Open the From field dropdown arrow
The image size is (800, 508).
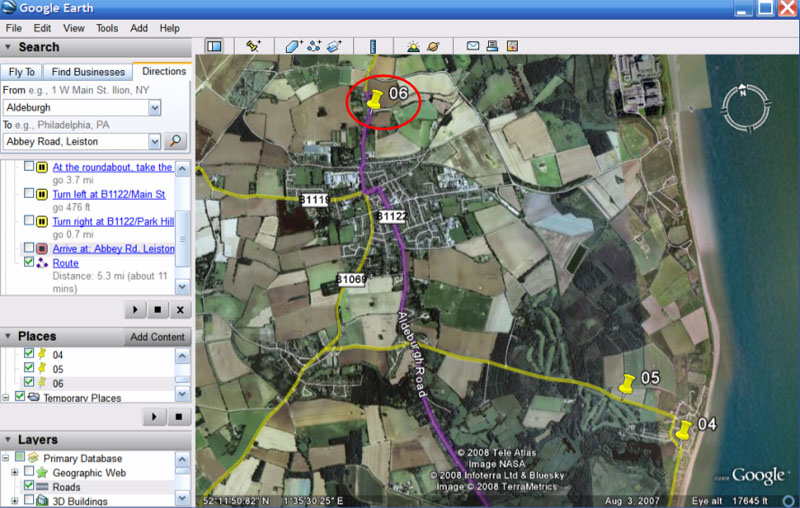pos(155,108)
